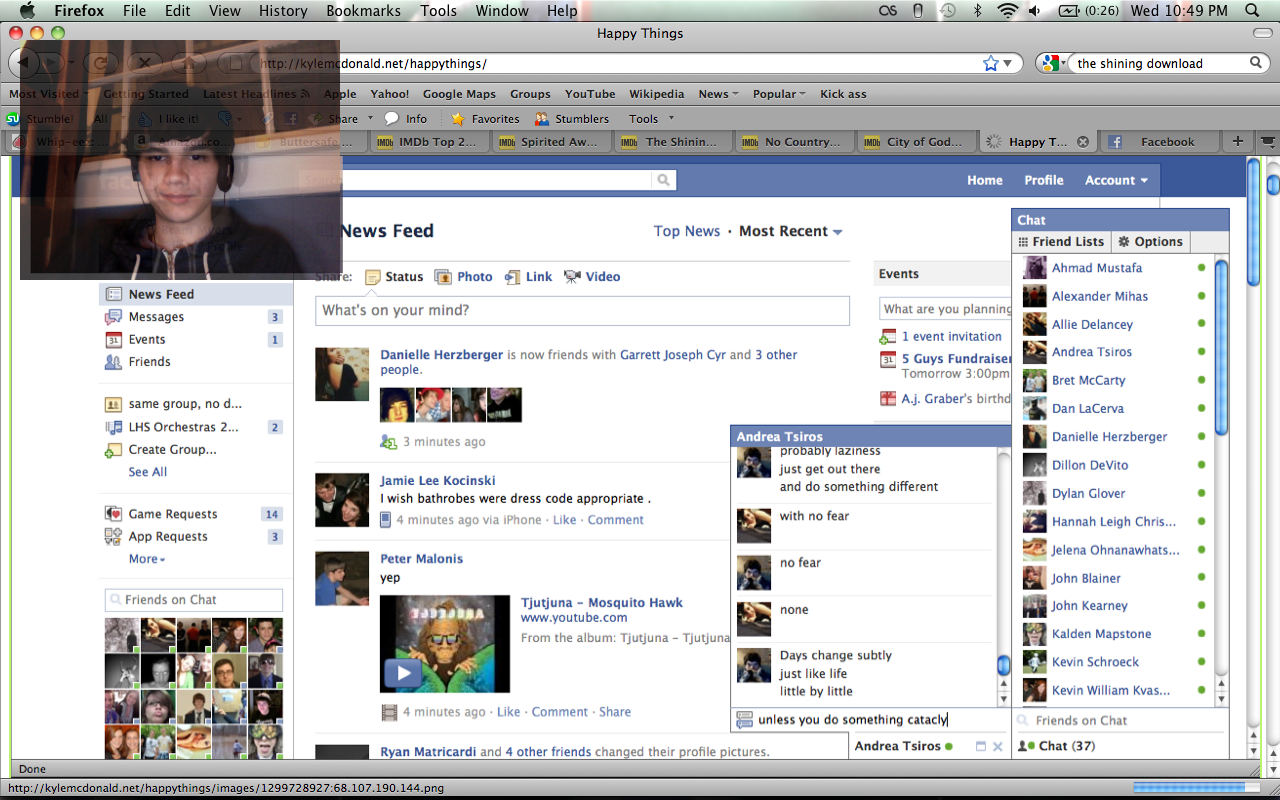Click the Friend Lists grid icon
Viewport: 1280px width, 800px height.
pyautogui.click(x=1023, y=242)
